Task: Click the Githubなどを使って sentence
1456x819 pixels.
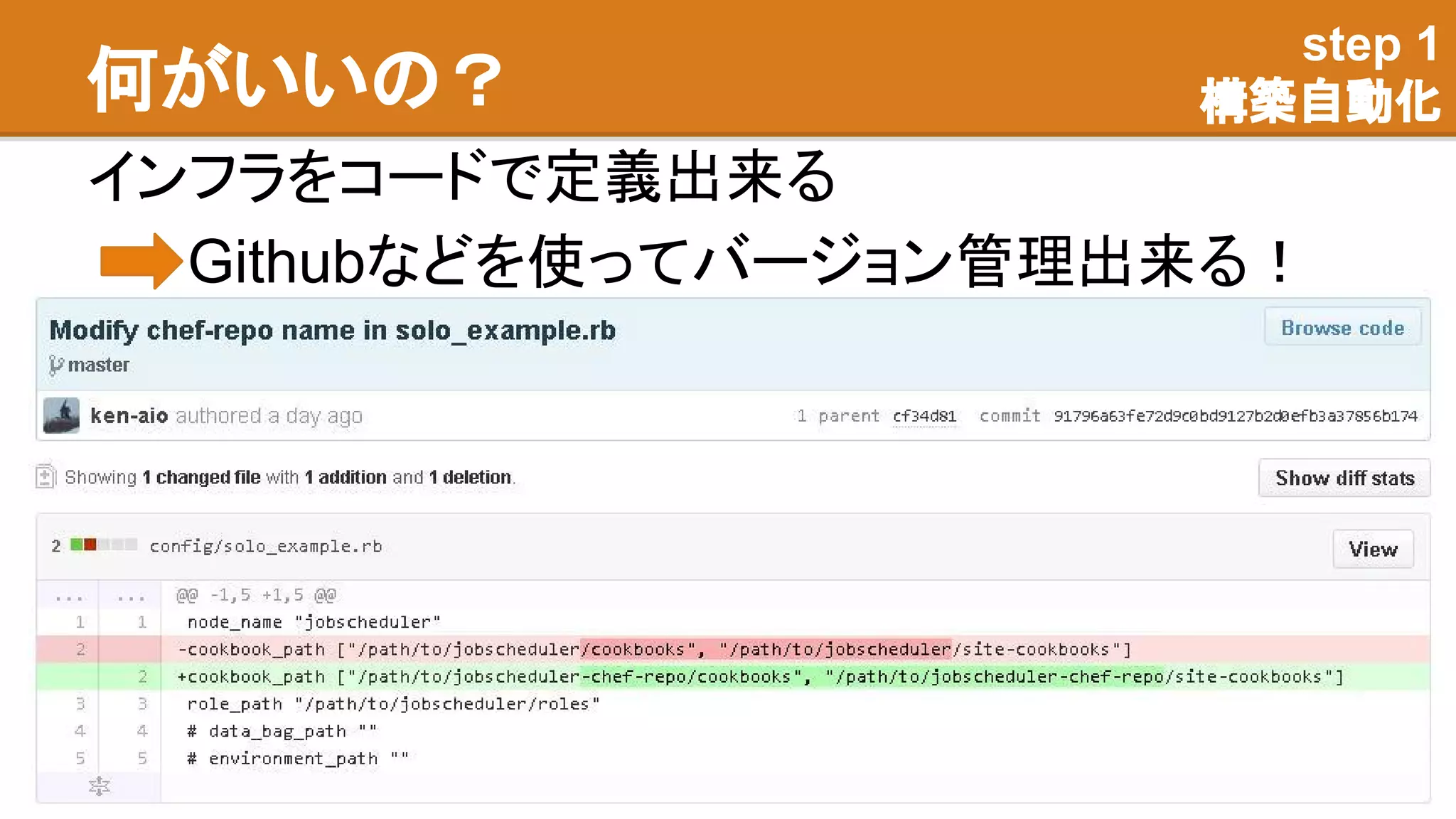Action: coord(739,261)
